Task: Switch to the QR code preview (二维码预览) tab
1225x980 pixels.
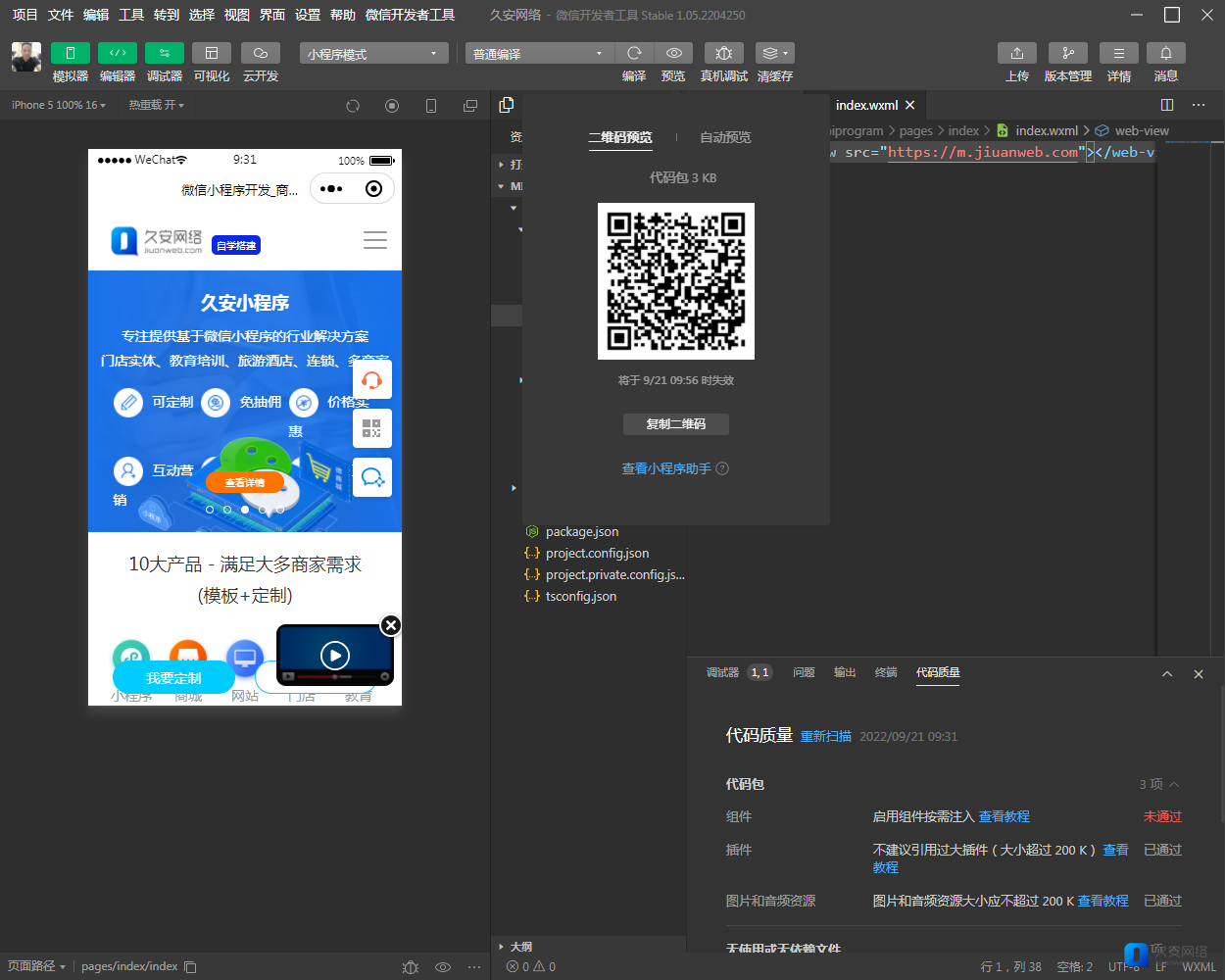Action: click(620, 138)
